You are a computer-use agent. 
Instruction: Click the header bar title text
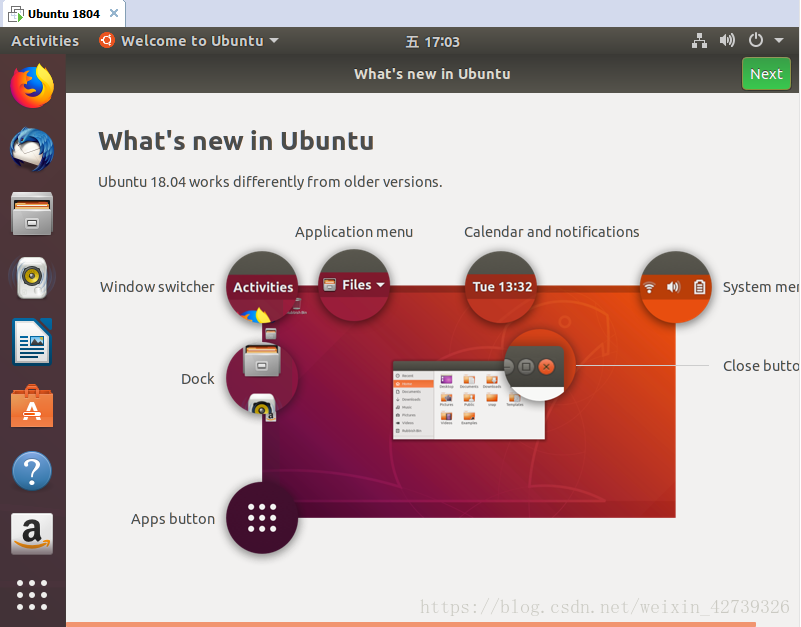[x=432, y=74]
